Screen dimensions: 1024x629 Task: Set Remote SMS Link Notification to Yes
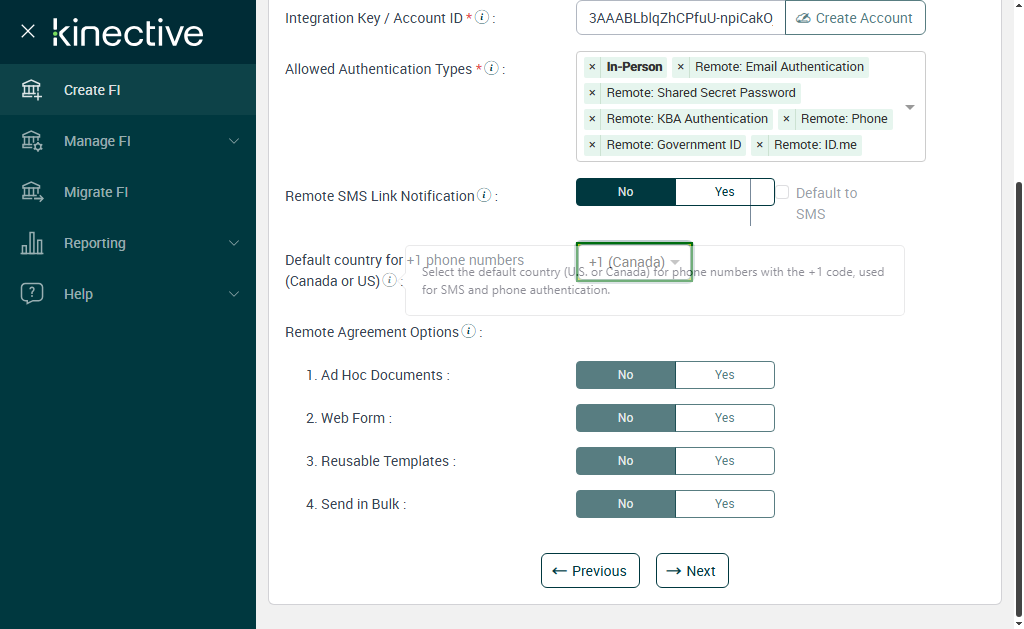[724, 192]
